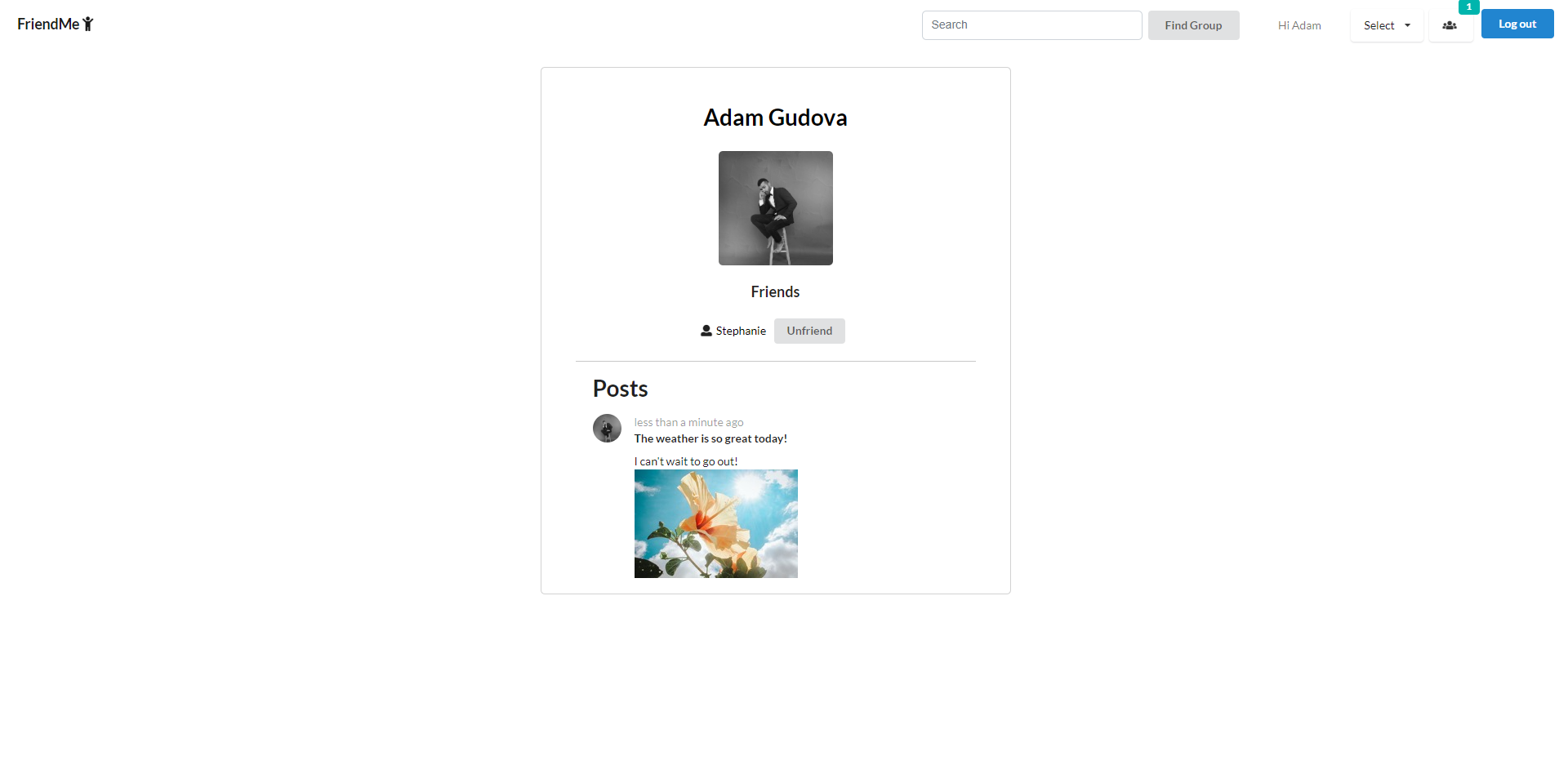The image size is (1568, 765).
Task: Click the weather post message text
Action: (710, 438)
